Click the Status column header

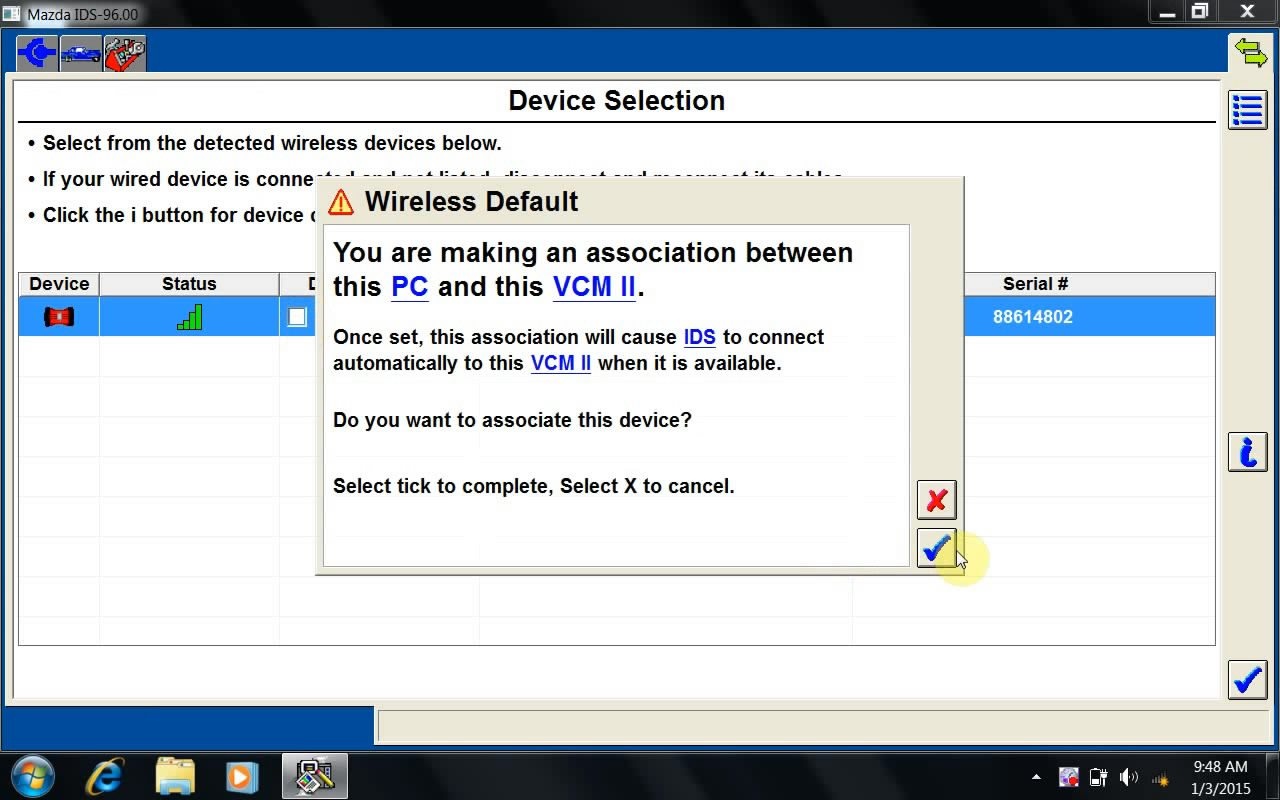189,284
